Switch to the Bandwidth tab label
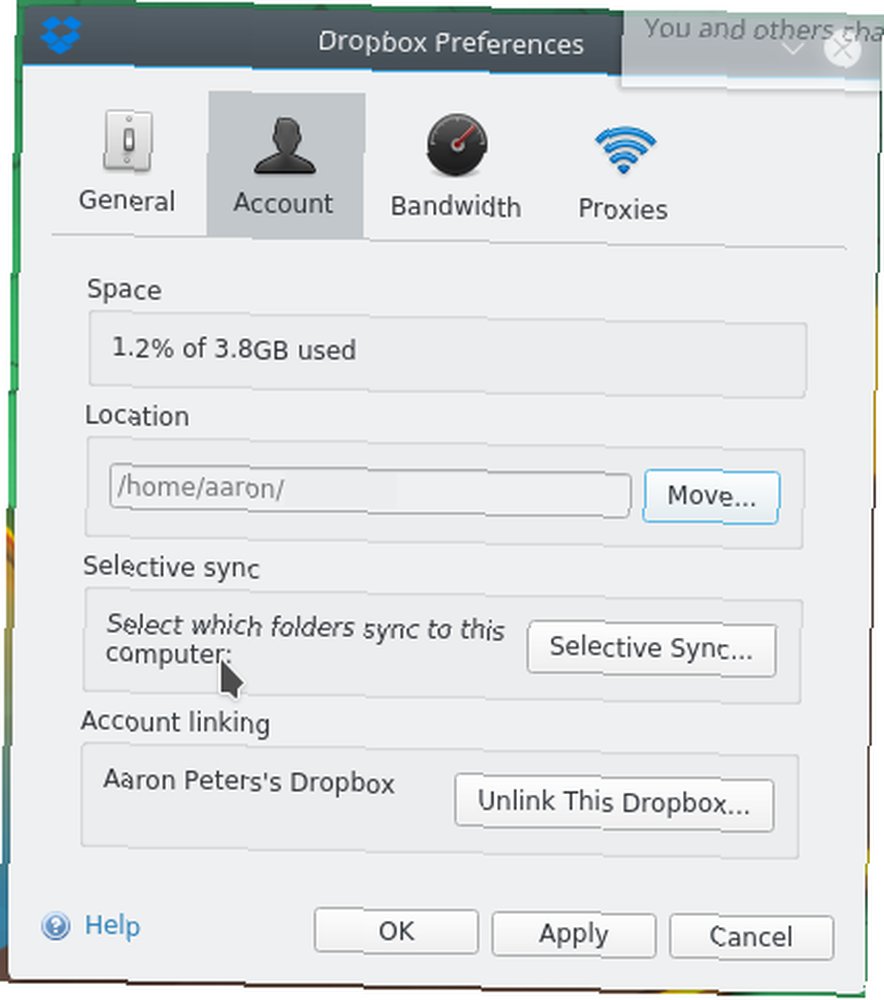 [456, 207]
